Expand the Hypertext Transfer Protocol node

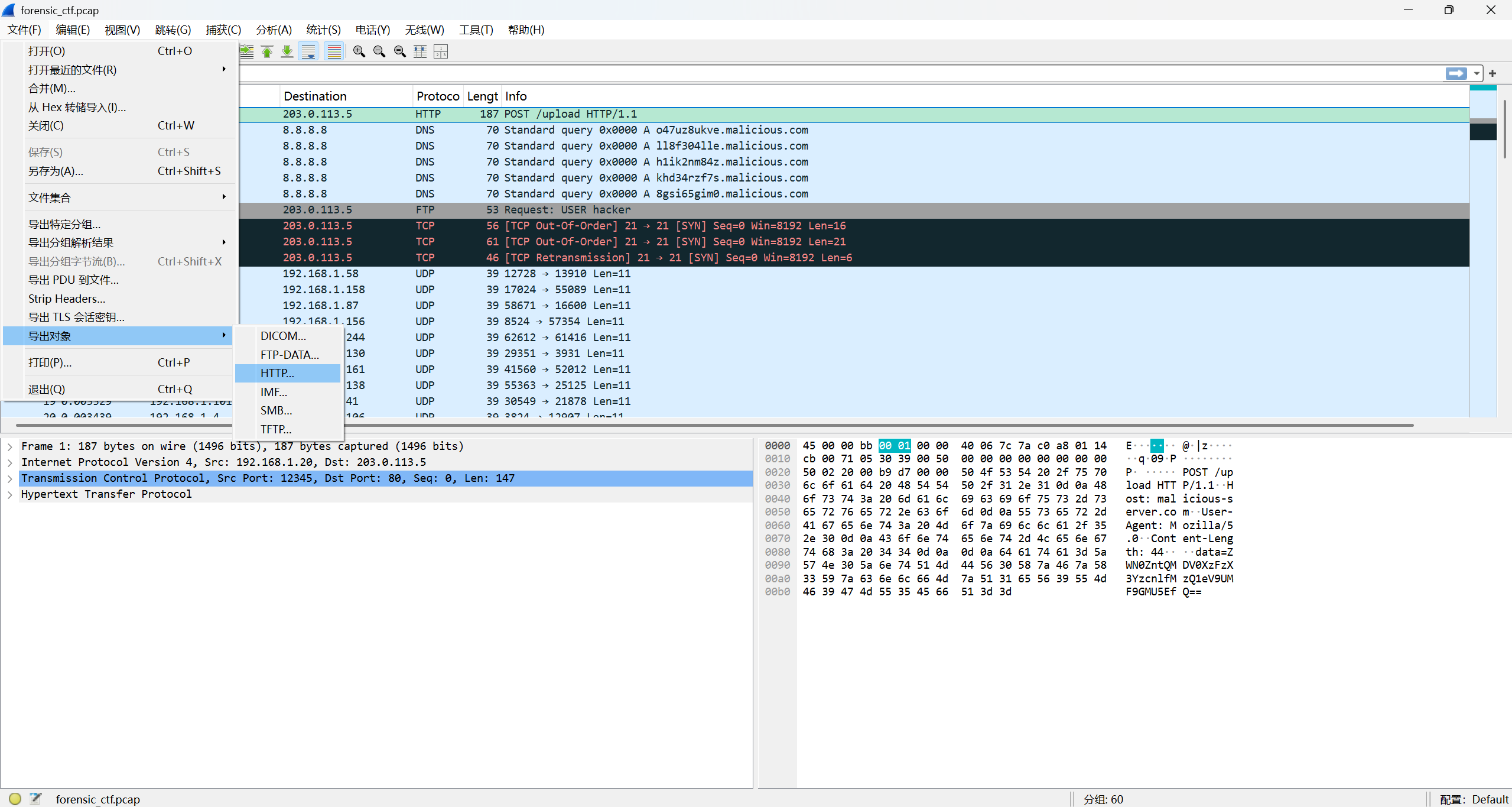[x=10, y=494]
